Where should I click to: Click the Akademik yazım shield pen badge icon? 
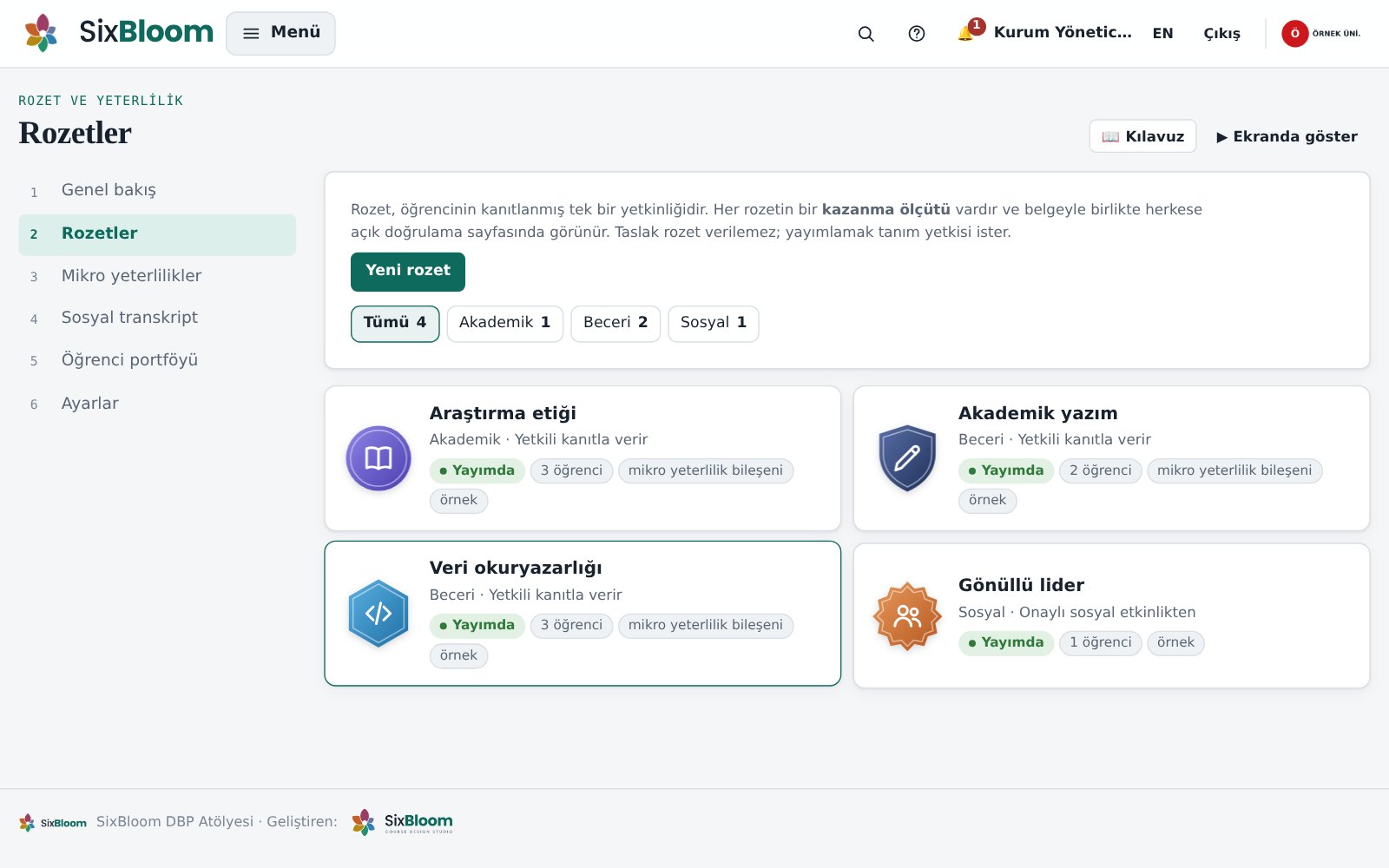pos(907,458)
